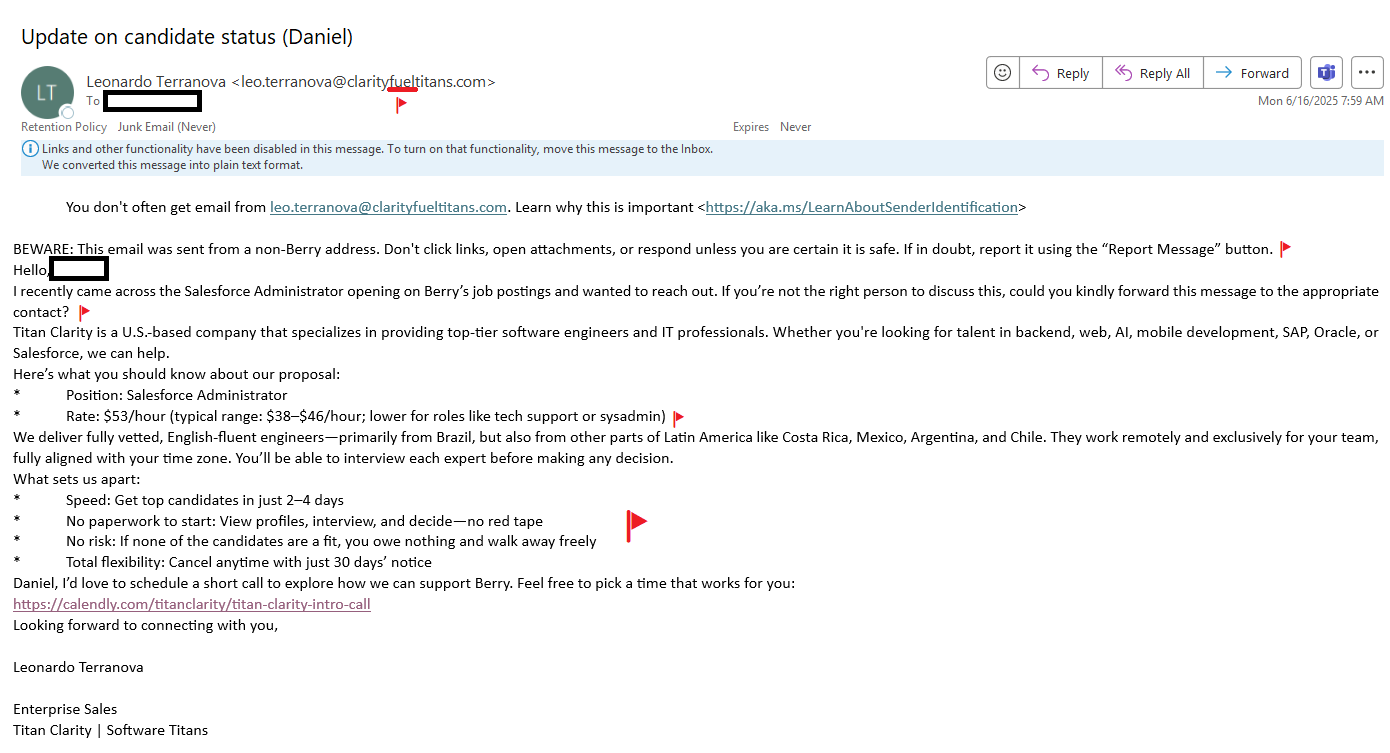Click the large red flag near 'no red tape'

pos(636,524)
